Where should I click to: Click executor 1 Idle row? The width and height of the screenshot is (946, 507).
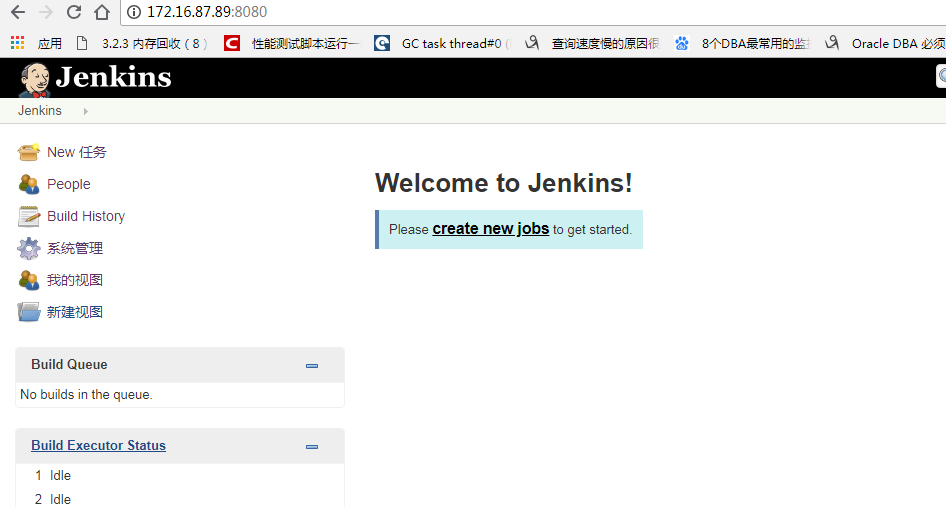[180, 476]
